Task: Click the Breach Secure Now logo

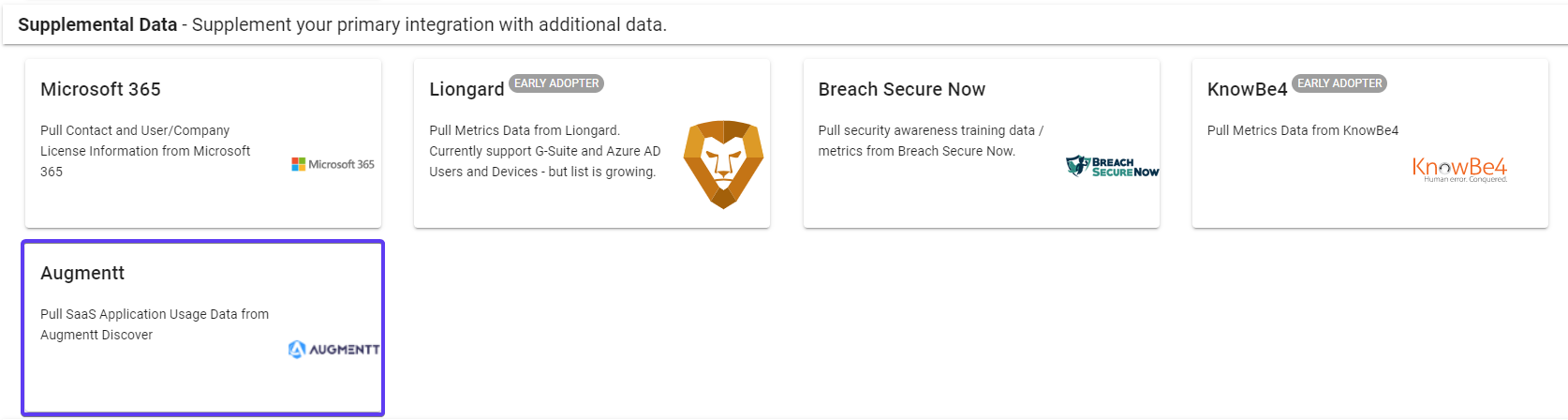Action: [x=1112, y=167]
